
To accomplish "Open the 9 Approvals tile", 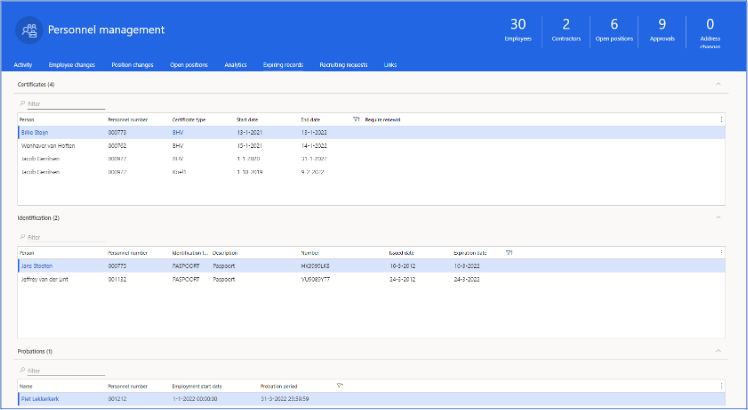I will click(x=662, y=30).
